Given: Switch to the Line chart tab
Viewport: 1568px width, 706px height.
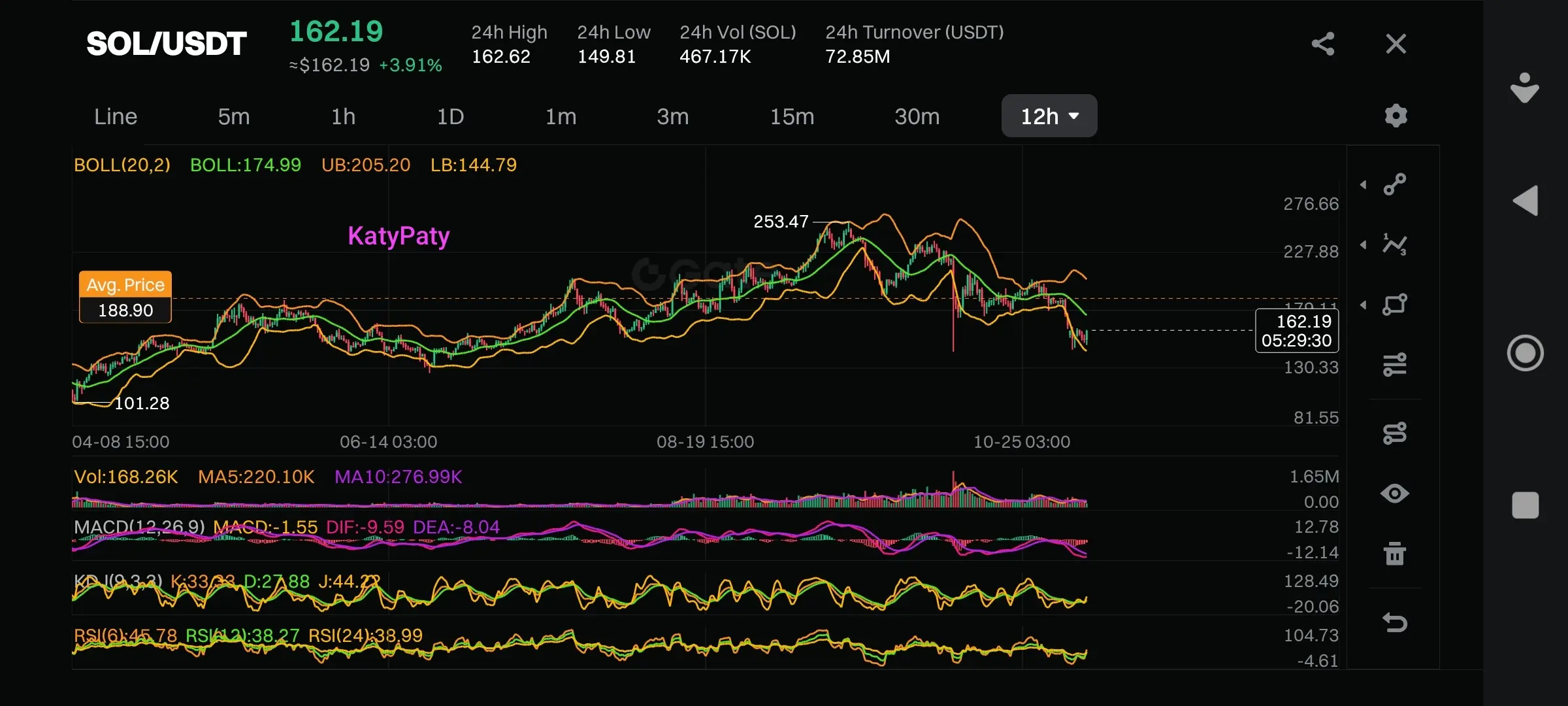Looking at the screenshot, I should click(116, 116).
